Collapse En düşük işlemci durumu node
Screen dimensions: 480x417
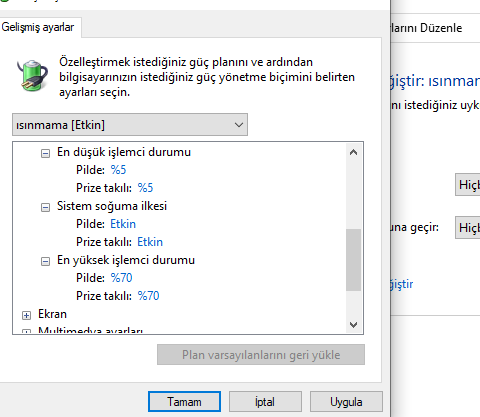point(45,153)
